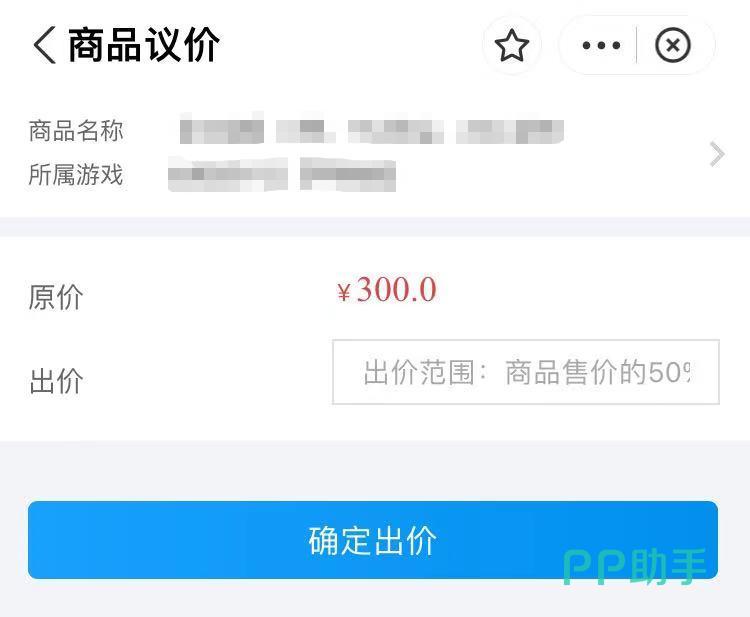This screenshot has height=617, width=750.
Task: Tap the PP助手 watermark logo
Action: click(634, 567)
